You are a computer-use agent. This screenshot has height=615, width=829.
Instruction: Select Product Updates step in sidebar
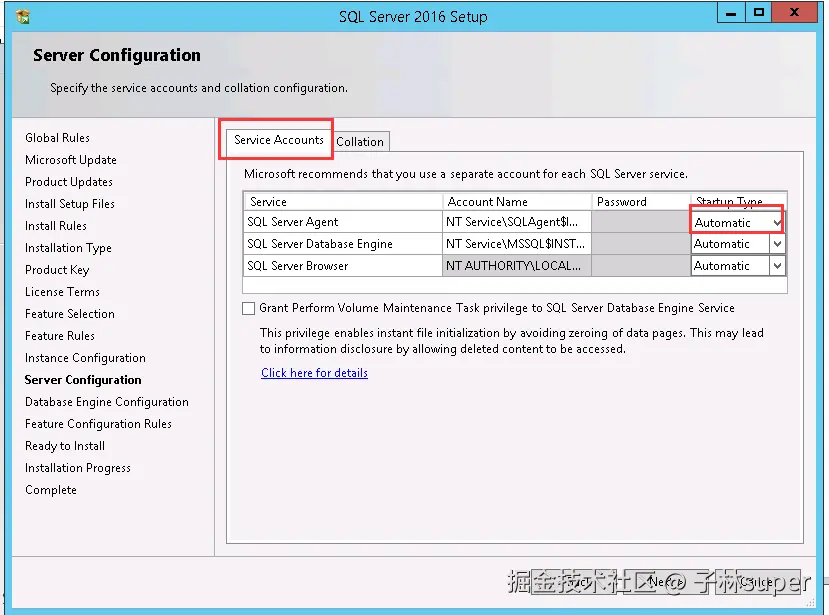point(69,182)
